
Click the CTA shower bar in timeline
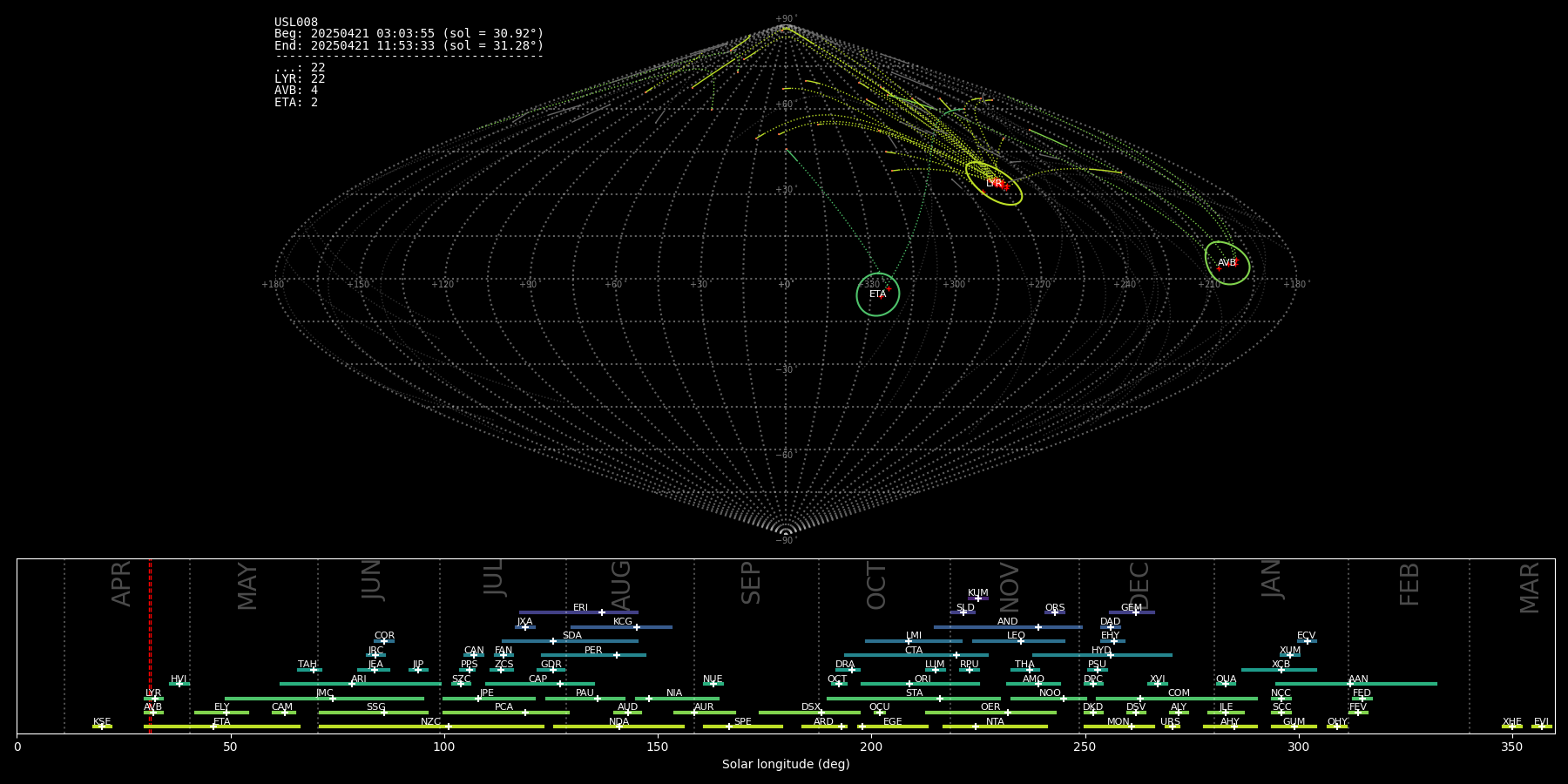[x=916, y=655]
